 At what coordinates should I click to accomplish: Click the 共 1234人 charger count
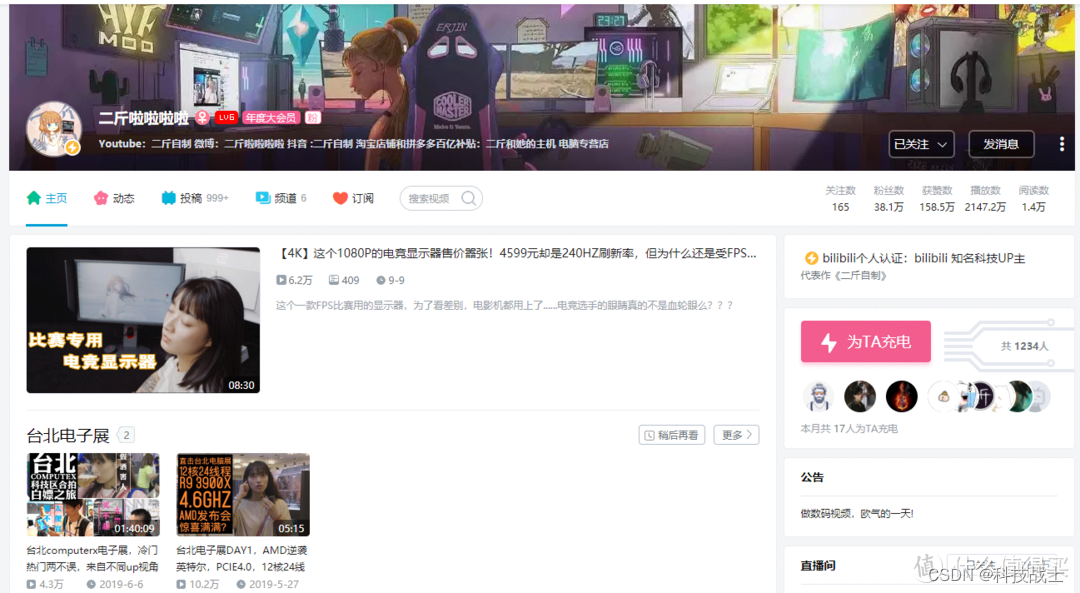(x=1024, y=346)
